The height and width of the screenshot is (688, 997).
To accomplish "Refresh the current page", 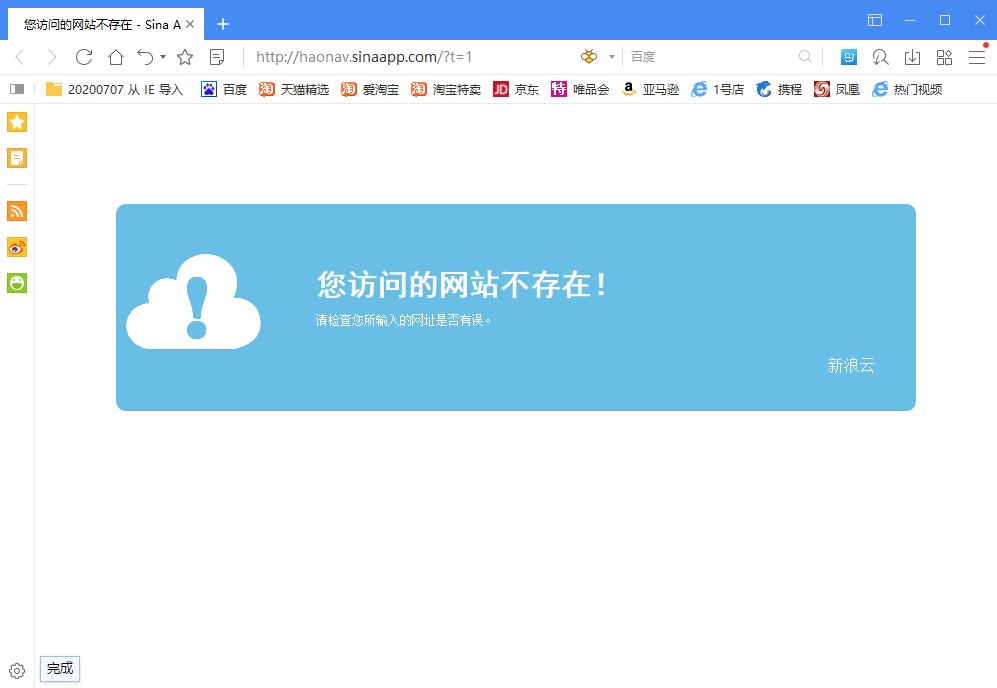I will (x=84, y=57).
